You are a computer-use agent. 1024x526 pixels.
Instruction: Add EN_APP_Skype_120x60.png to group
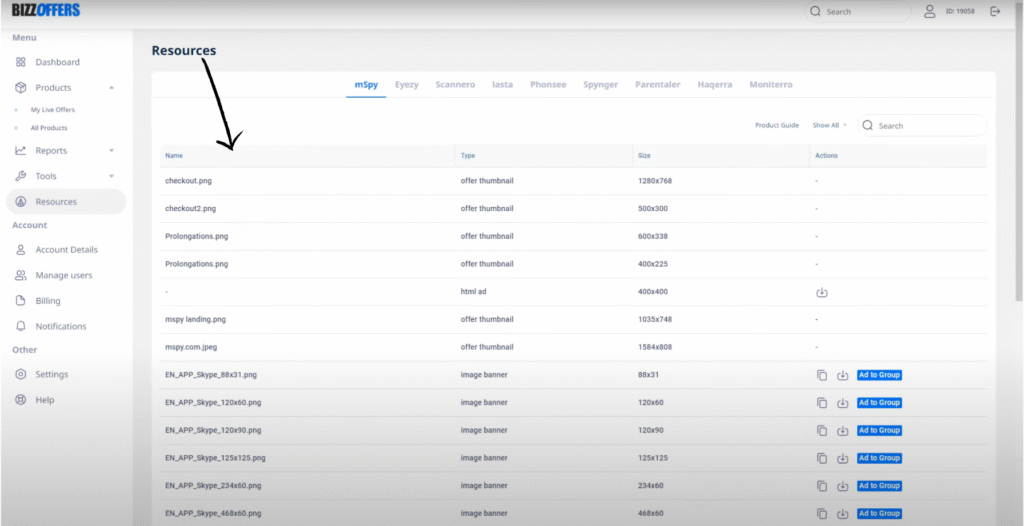point(879,403)
